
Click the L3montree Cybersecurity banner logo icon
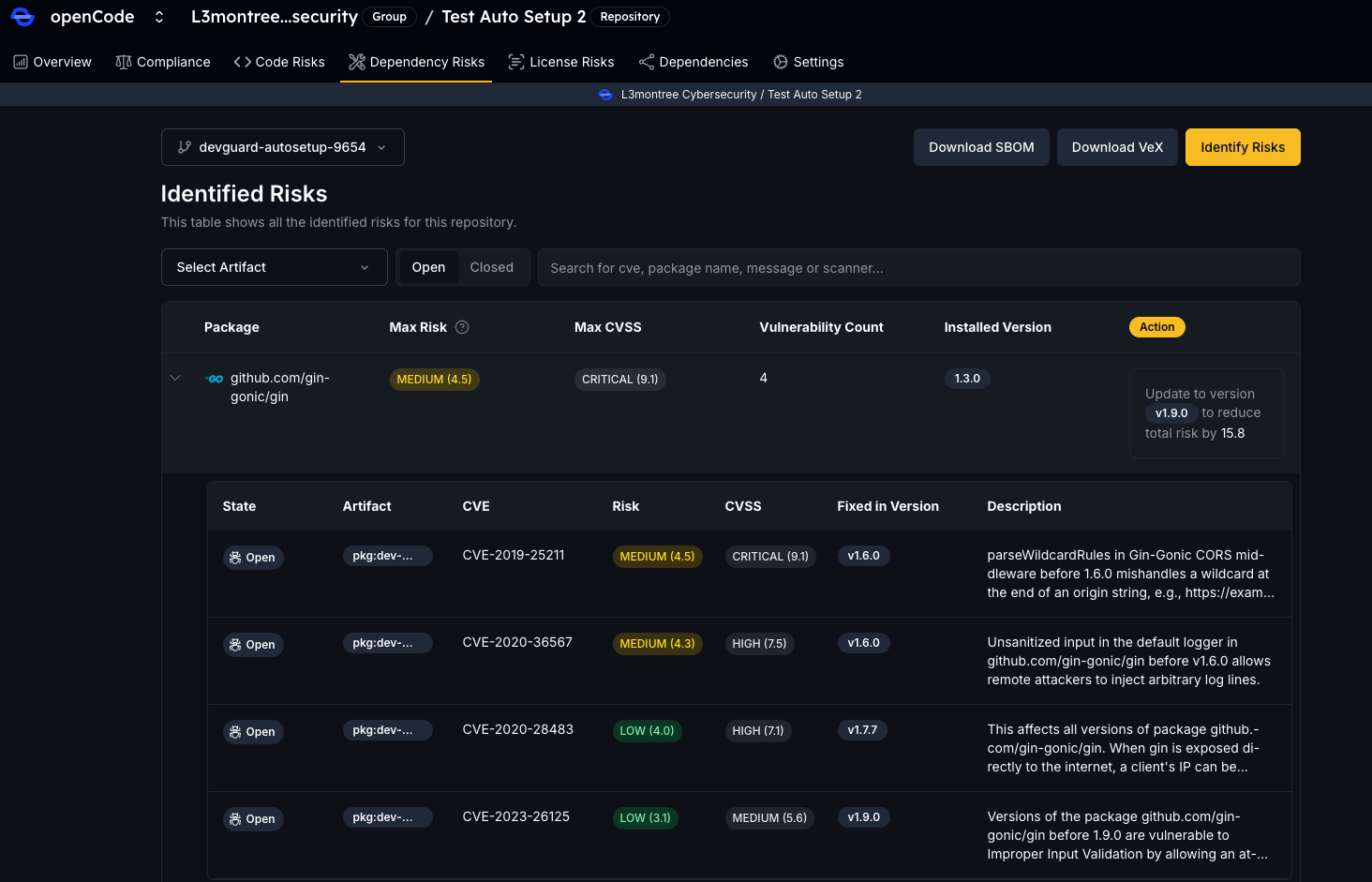click(605, 95)
